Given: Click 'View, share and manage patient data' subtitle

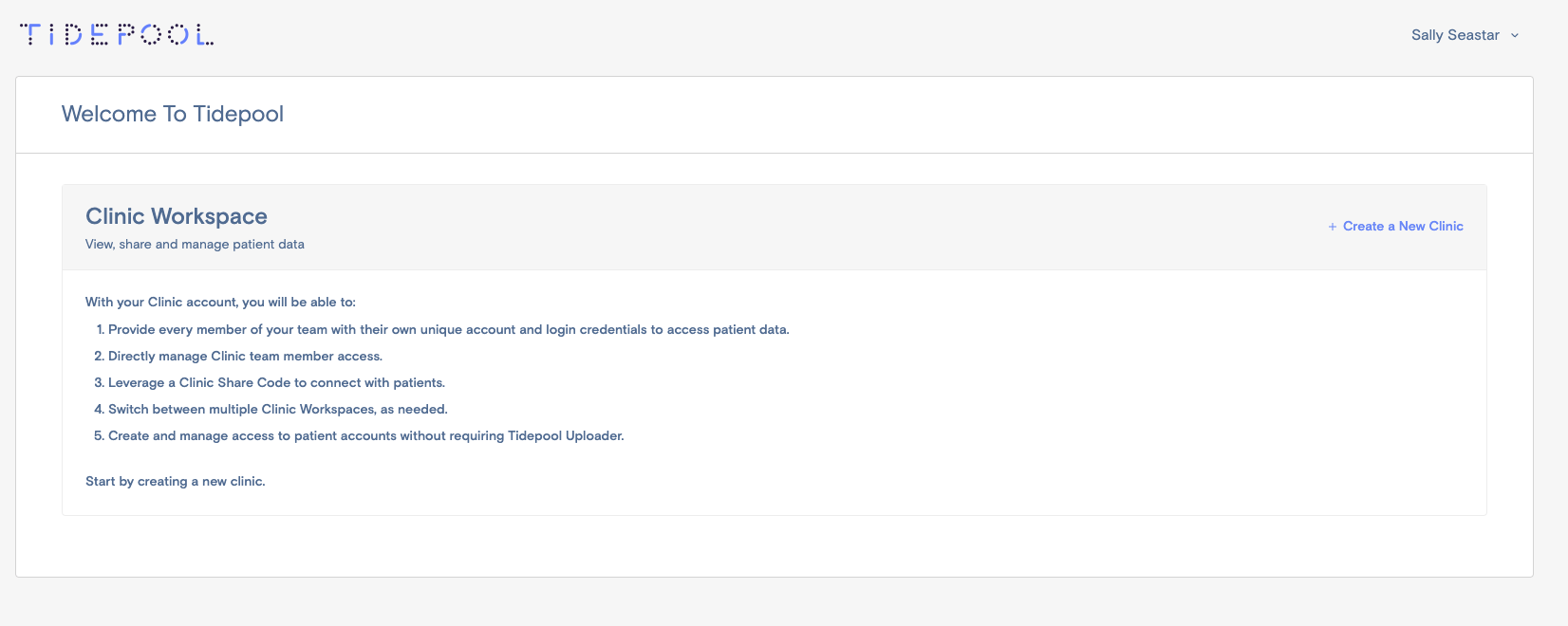Looking at the screenshot, I should tap(195, 245).
